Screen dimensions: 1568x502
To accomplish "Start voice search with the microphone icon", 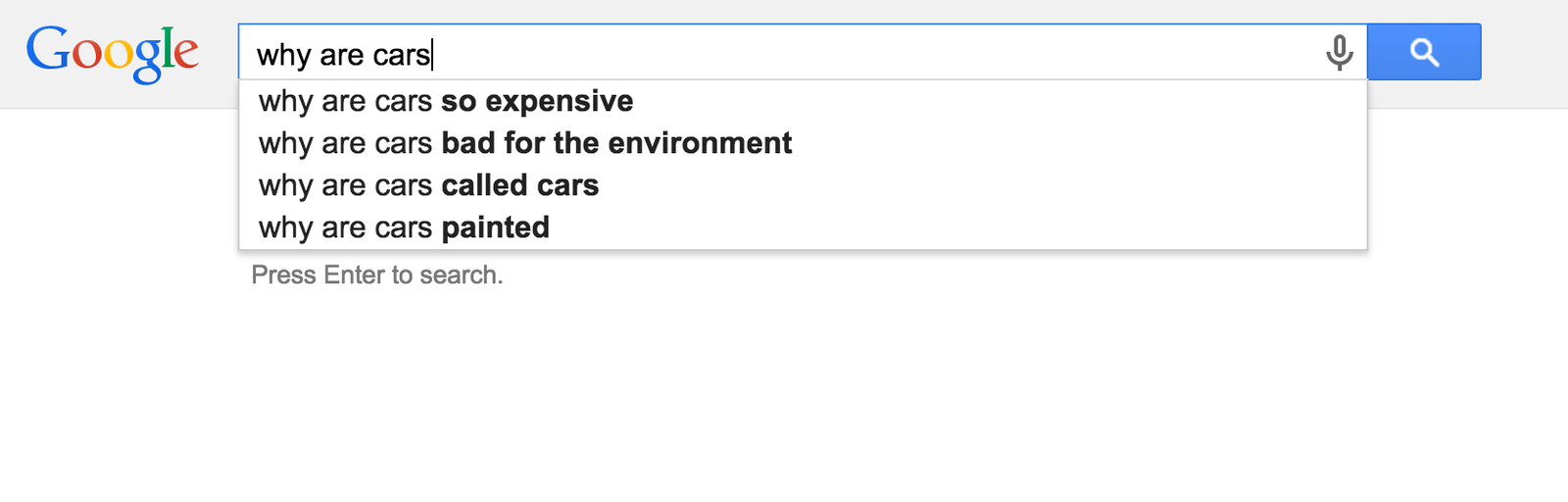I will click(1339, 52).
